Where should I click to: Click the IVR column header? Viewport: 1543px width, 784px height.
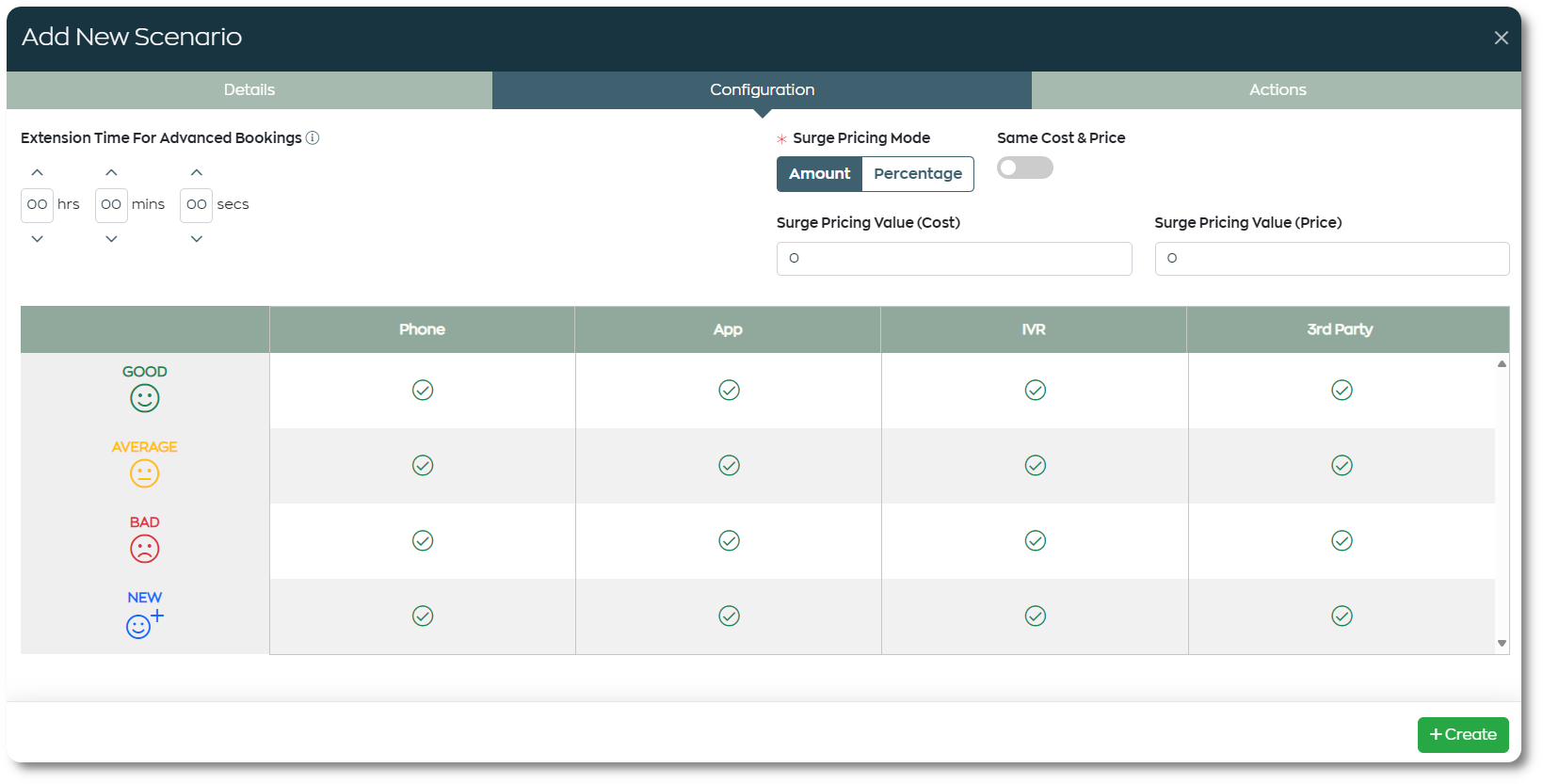(1034, 329)
